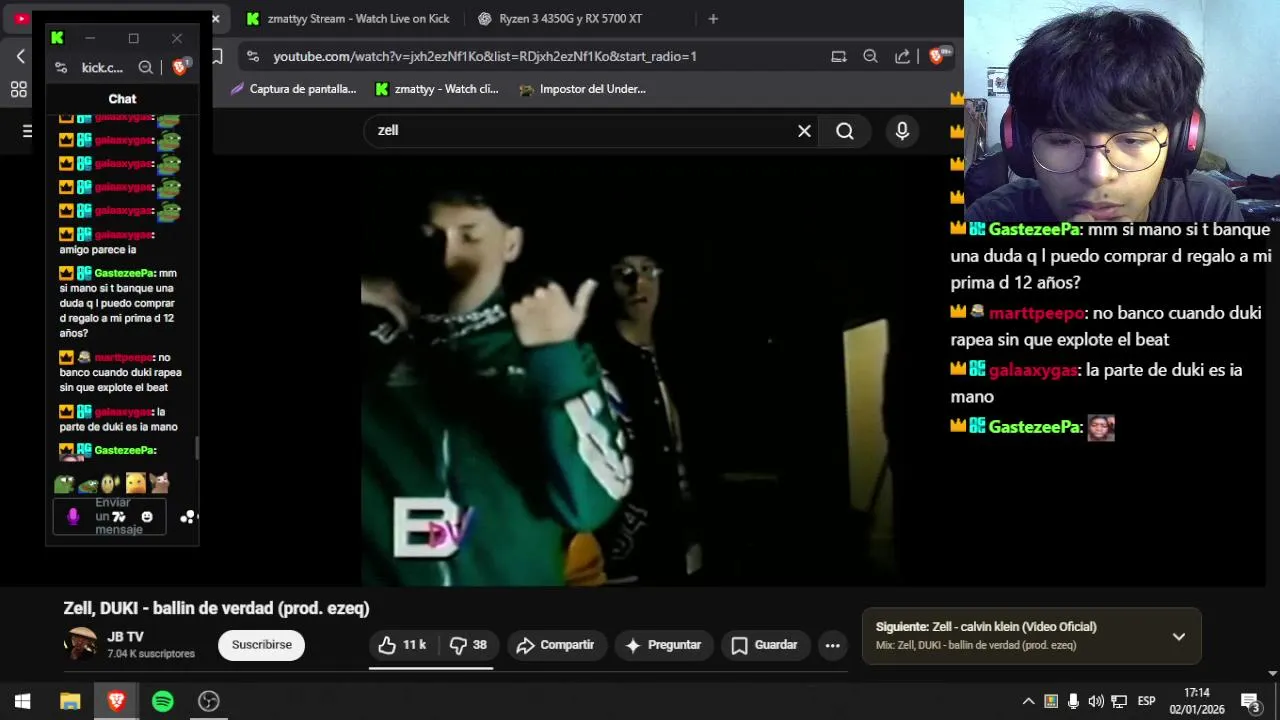Click Kick popup zoom-out magnifier icon
The image size is (1280, 720).
tap(146, 67)
